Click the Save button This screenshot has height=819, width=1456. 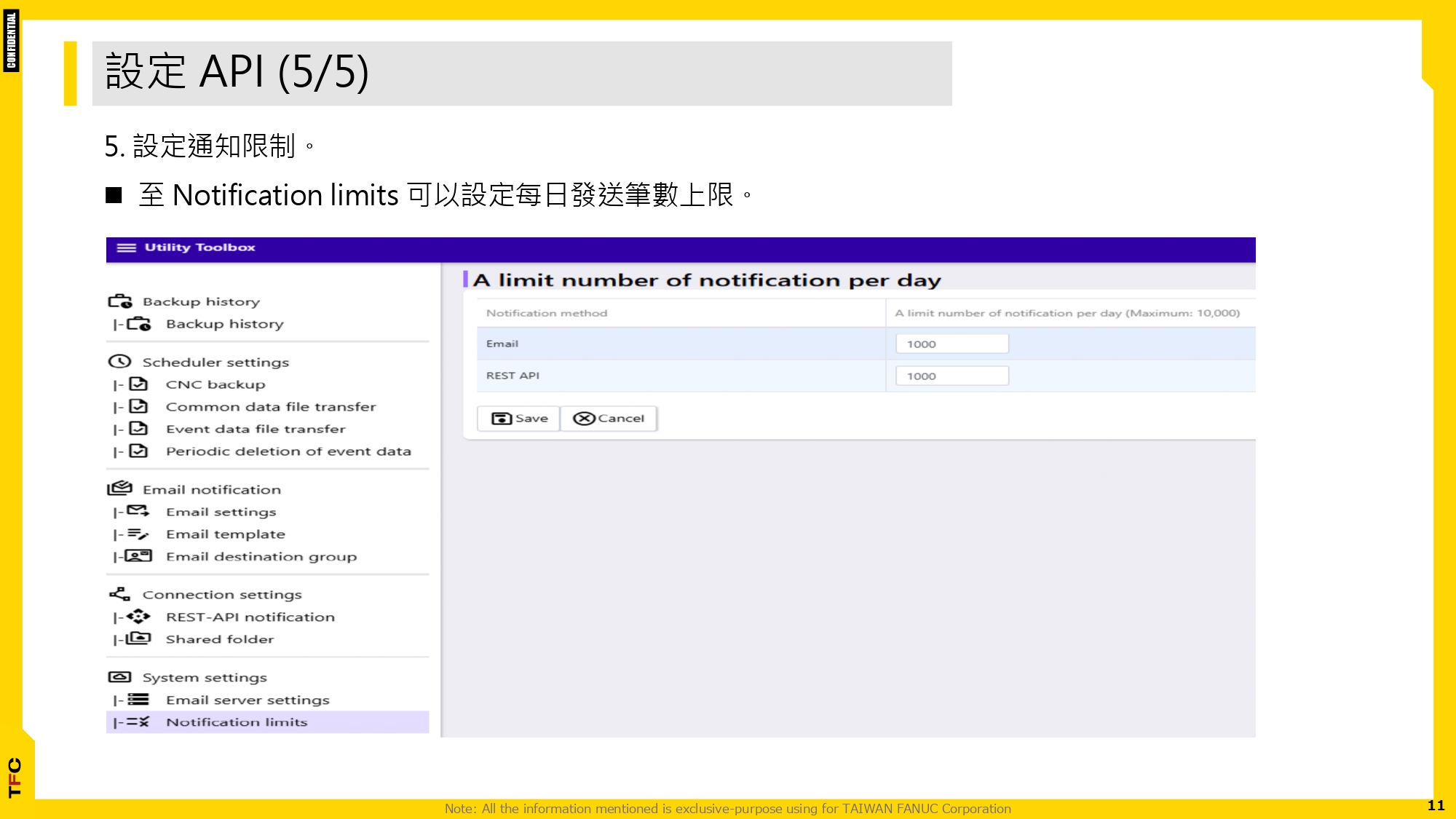[517, 418]
